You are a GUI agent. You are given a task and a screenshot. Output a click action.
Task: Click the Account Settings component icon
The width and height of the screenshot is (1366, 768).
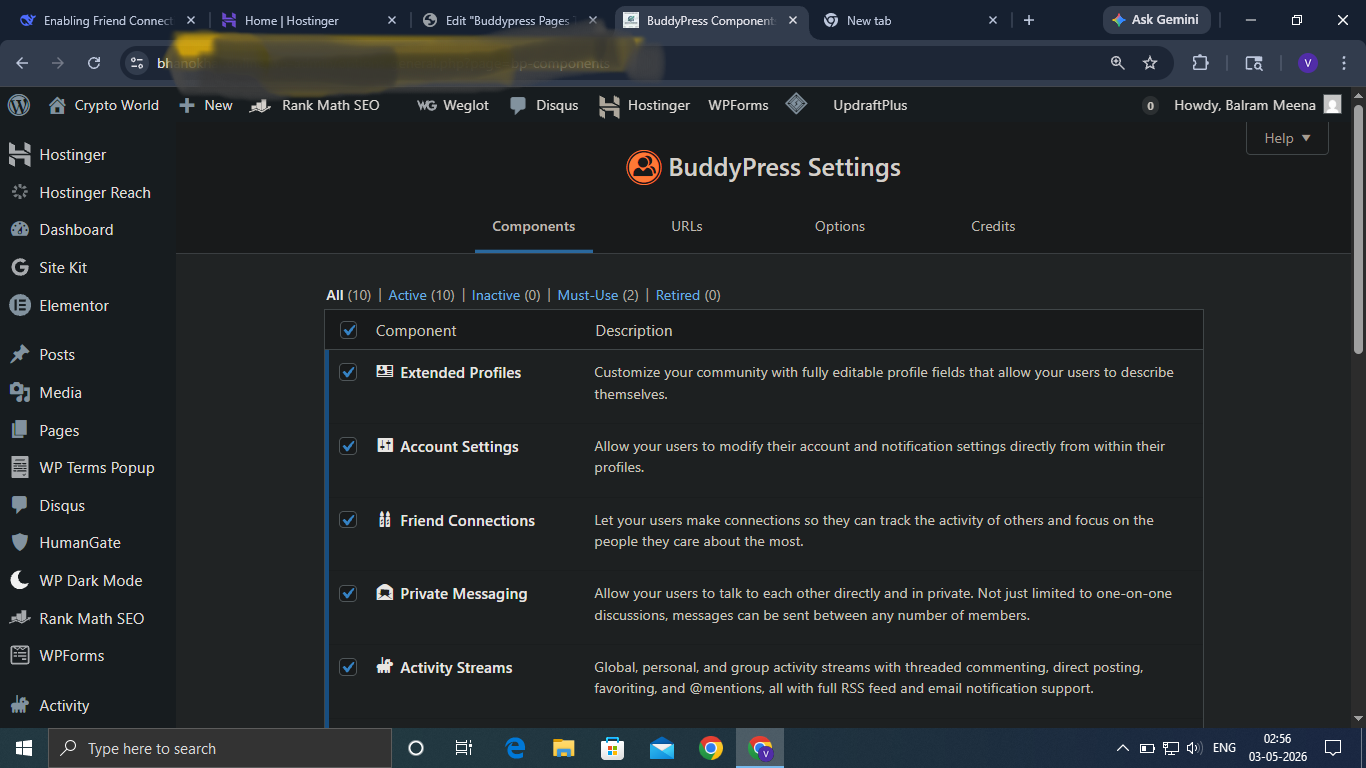point(385,446)
